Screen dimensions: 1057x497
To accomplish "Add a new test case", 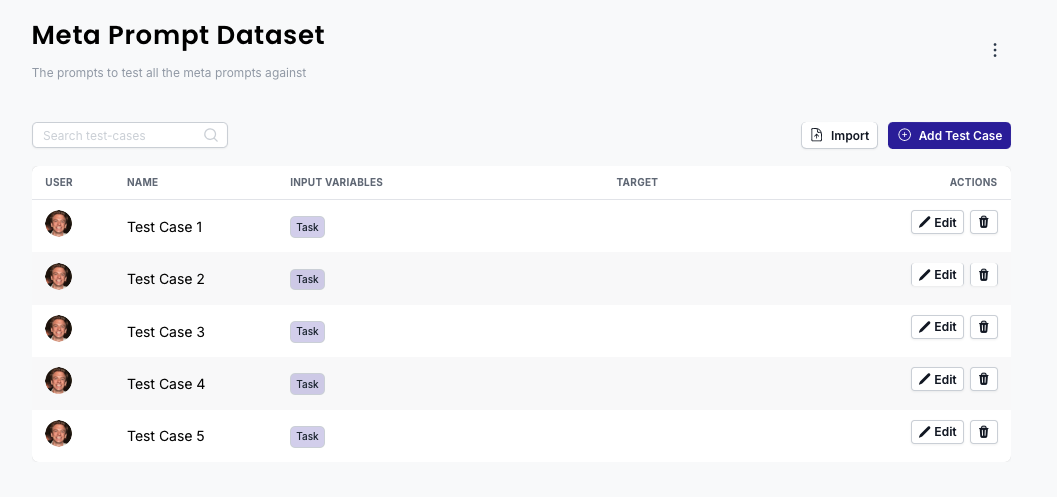I will click(949, 136).
